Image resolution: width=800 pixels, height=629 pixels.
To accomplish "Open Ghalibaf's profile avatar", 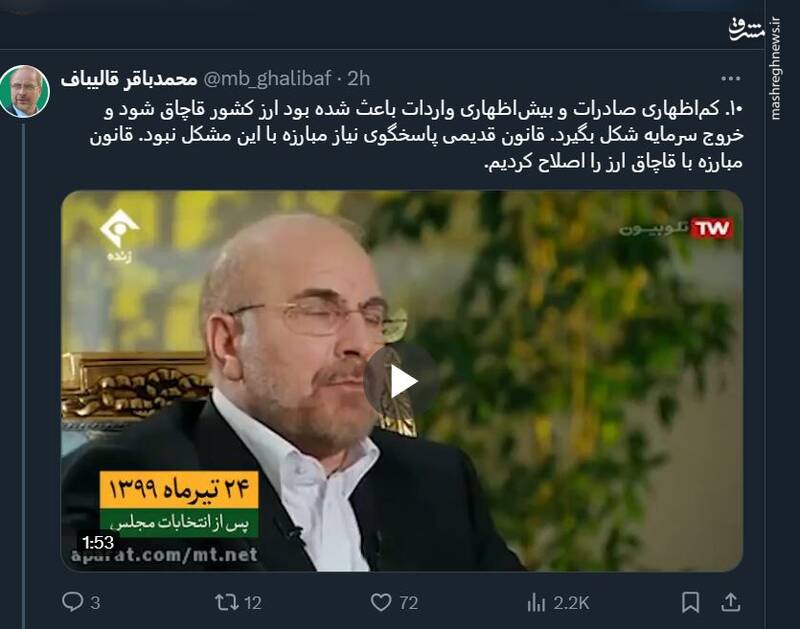I will [x=24, y=91].
